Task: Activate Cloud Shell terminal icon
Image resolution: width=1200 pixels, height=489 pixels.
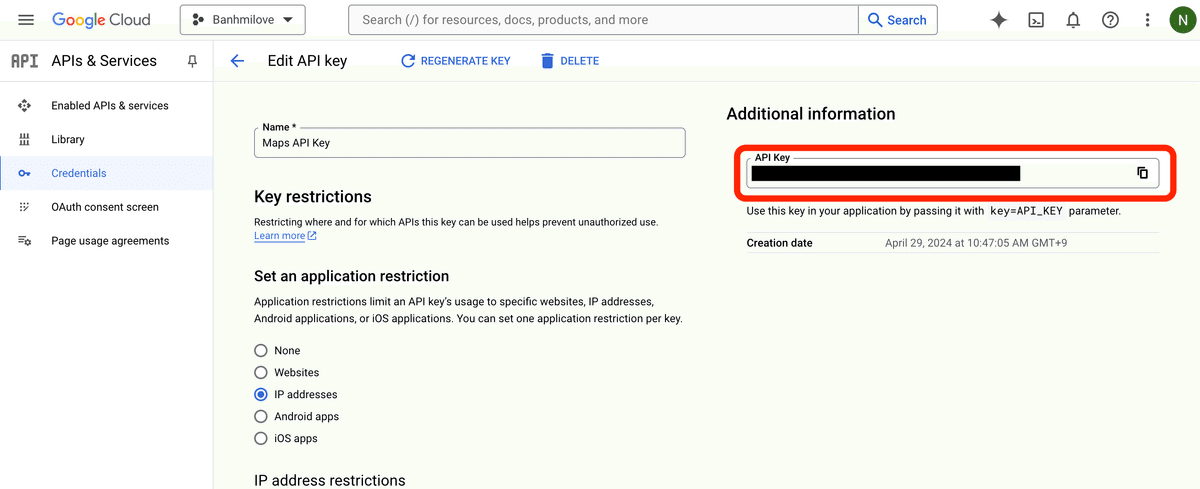Action: click(x=1037, y=20)
